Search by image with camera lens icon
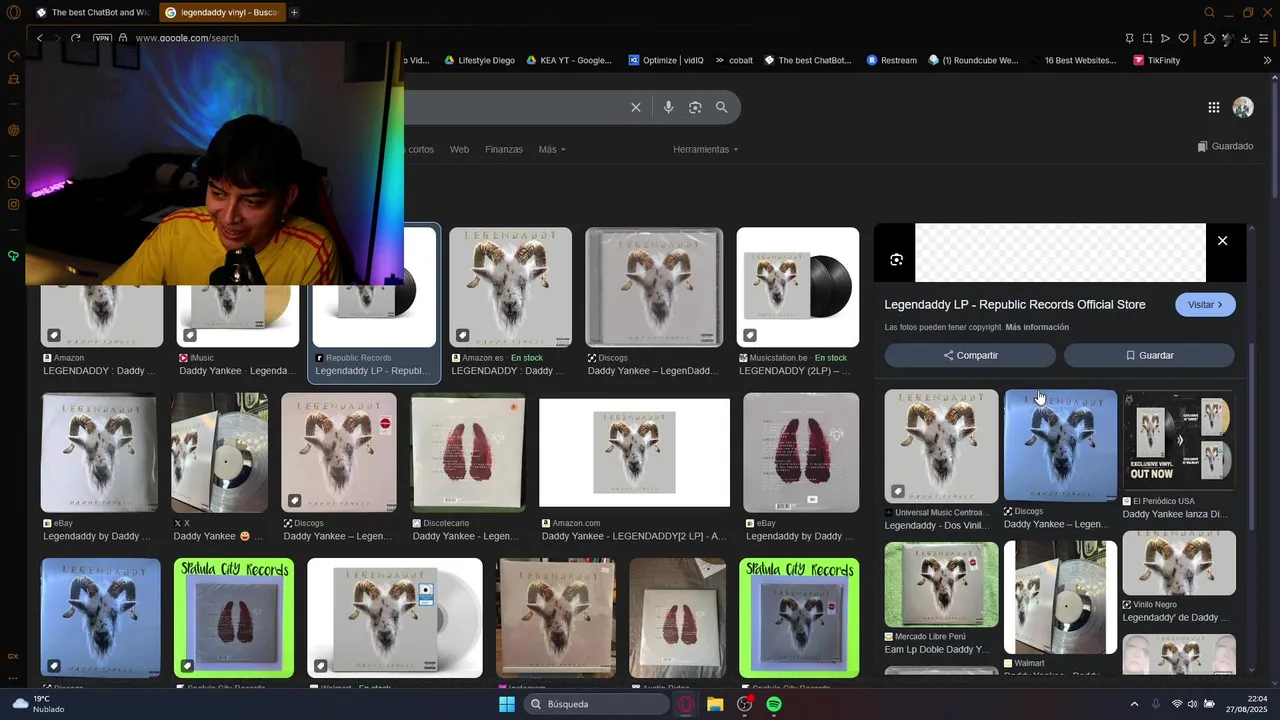 click(x=695, y=107)
